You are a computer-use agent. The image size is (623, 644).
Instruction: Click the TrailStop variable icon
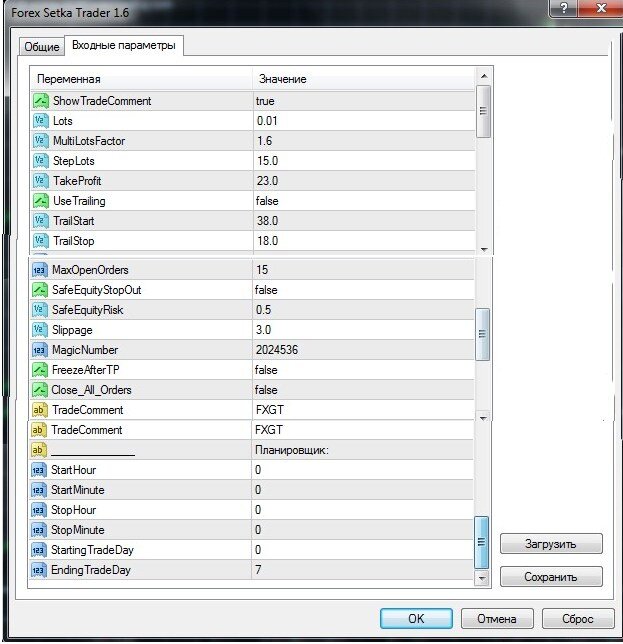[x=41, y=241]
